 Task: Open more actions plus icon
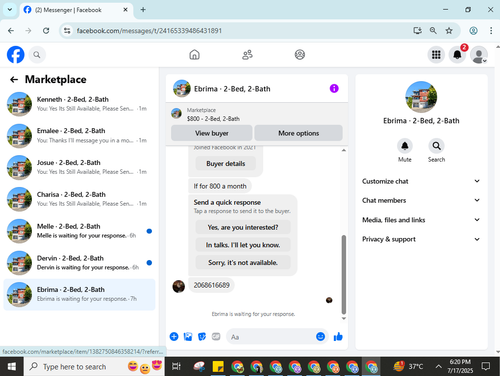click(174, 337)
